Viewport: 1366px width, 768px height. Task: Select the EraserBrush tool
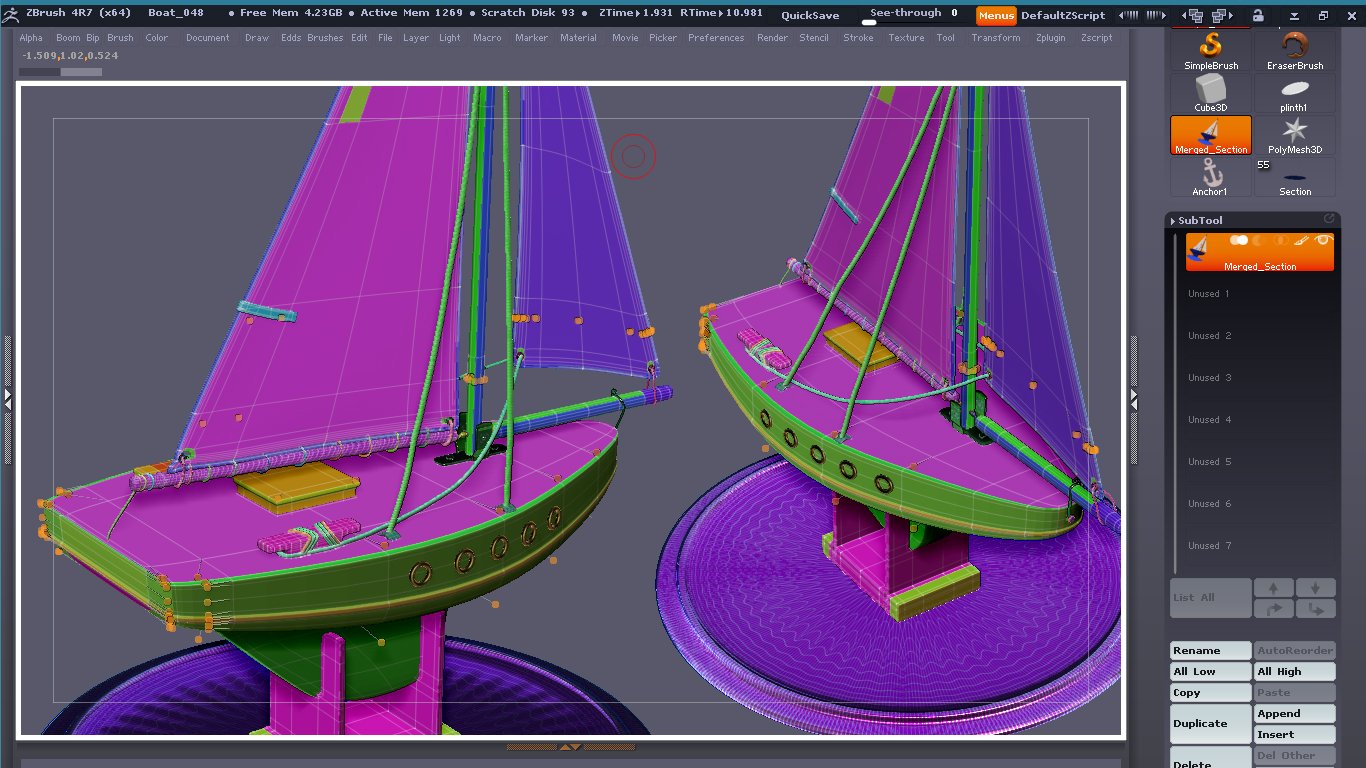coord(1295,50)
